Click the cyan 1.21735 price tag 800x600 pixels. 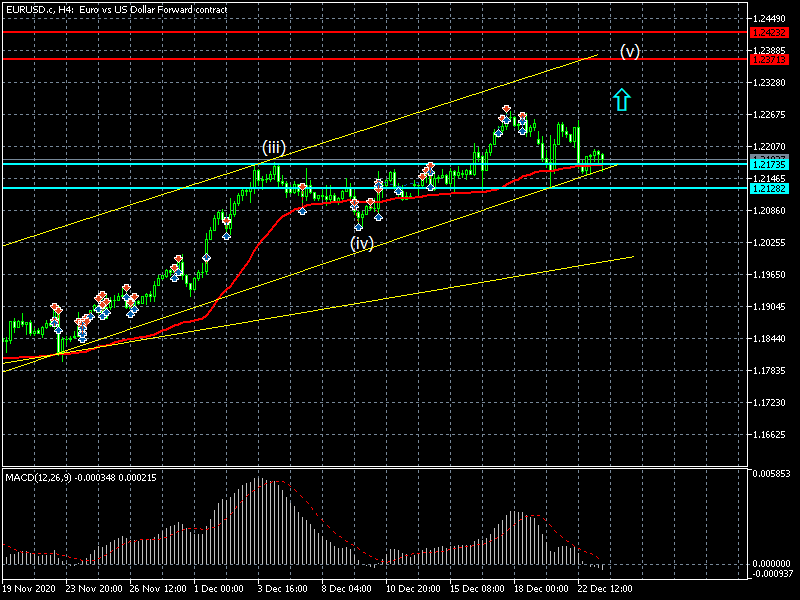[769, 164]
